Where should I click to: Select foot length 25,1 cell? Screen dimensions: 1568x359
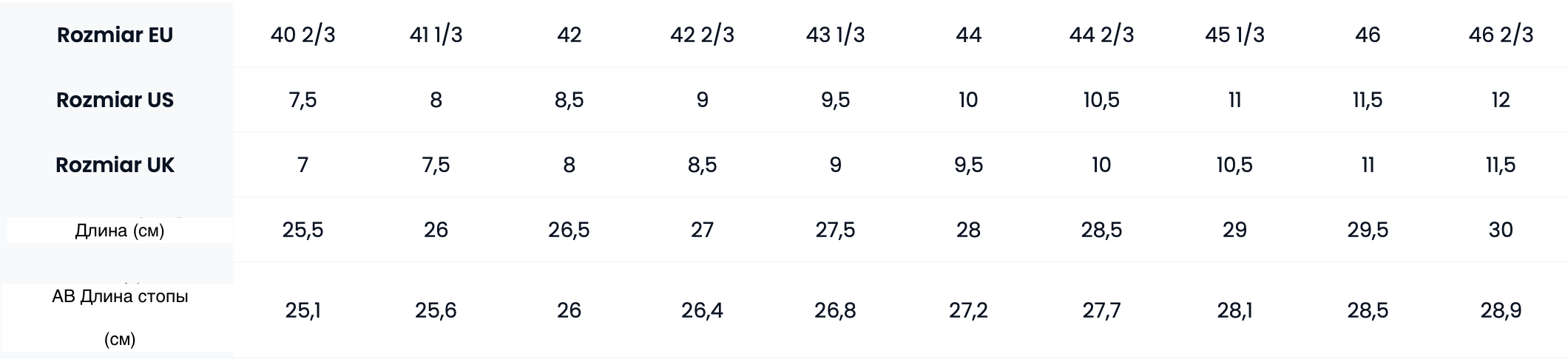click(x=303, y=311)
